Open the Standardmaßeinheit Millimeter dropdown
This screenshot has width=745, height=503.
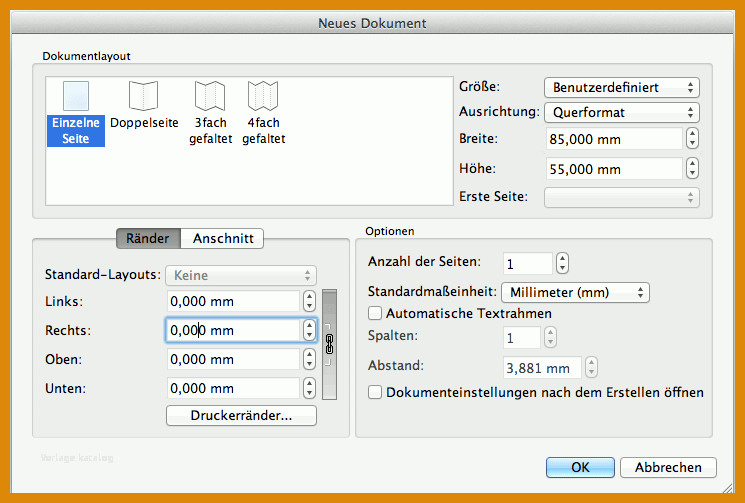click(x=575, y=292)
